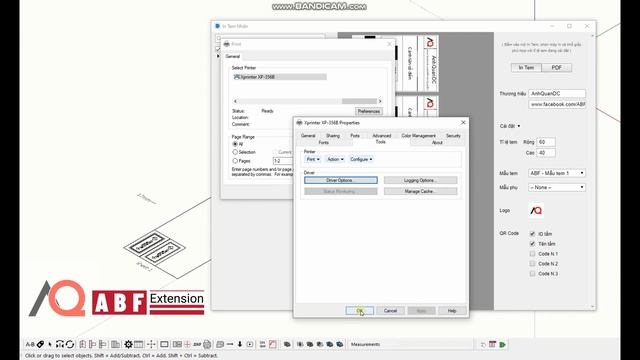
Task: Choose the Selection radio button
Action: point(235,152)
